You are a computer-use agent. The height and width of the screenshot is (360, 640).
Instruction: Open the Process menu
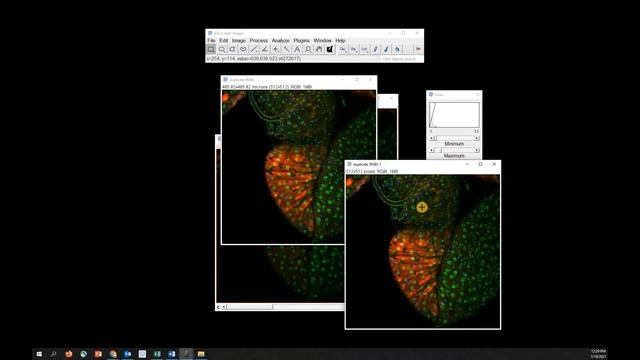click(258, 40)
